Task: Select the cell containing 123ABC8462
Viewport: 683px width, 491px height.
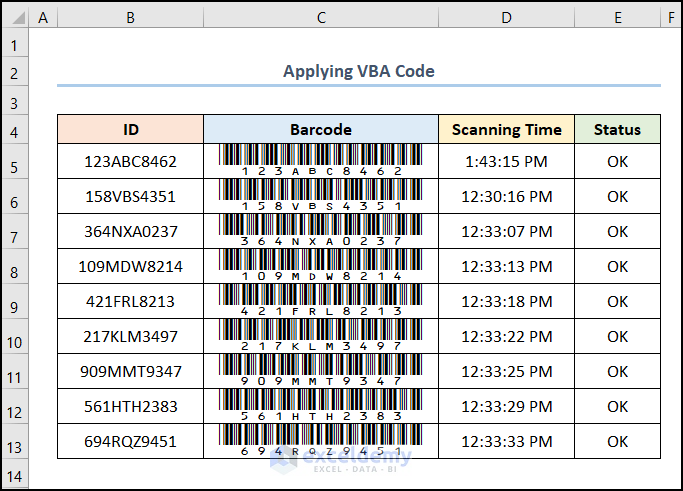Action: [x=131, y=161]
